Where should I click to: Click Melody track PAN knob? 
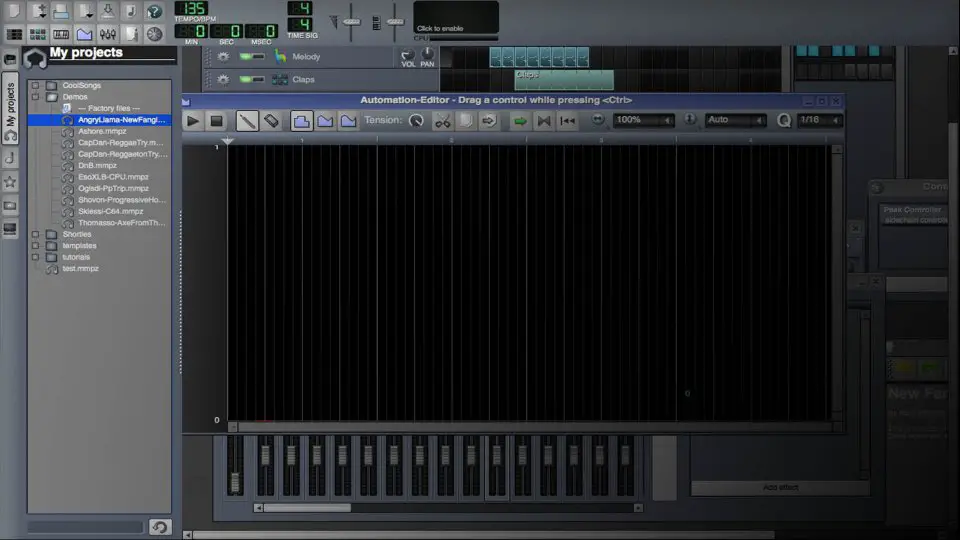427,54
